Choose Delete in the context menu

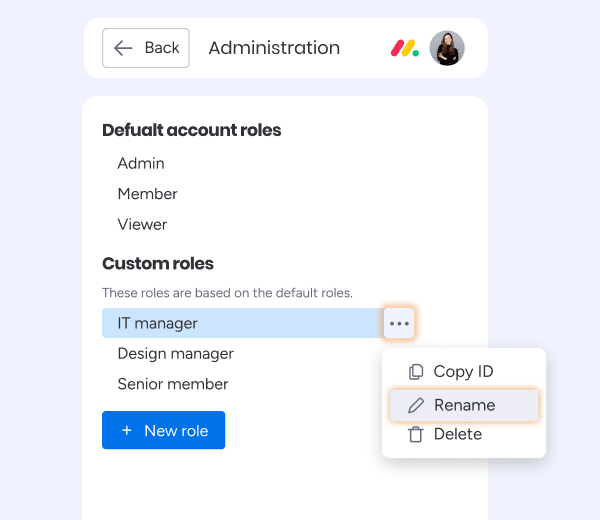pyautogui.click(x=464, y=434)
